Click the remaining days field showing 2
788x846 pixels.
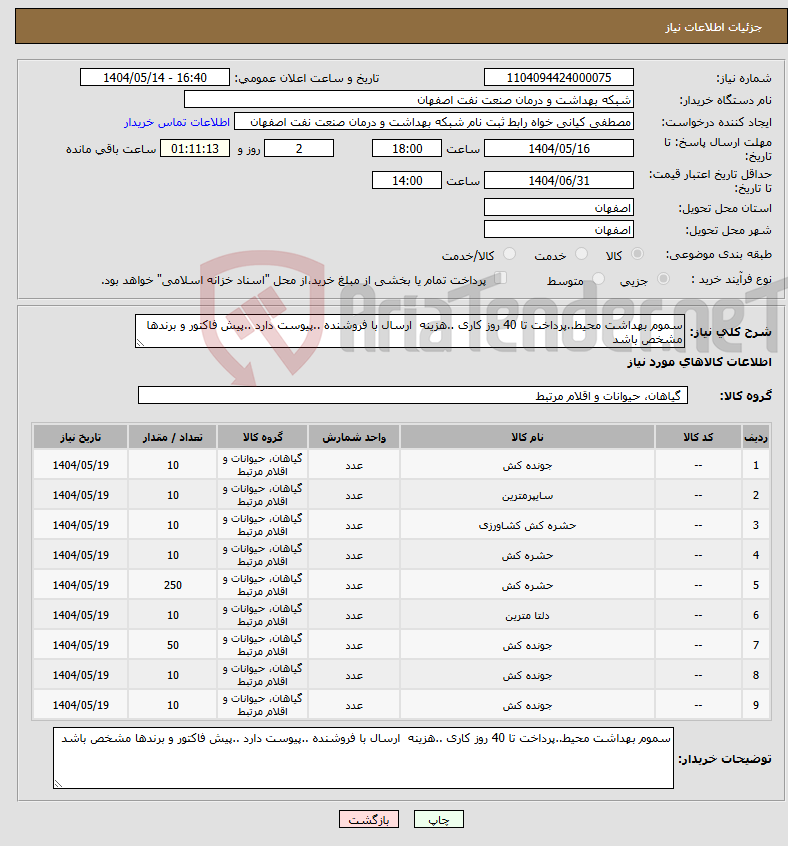click(x=299, y=148)
